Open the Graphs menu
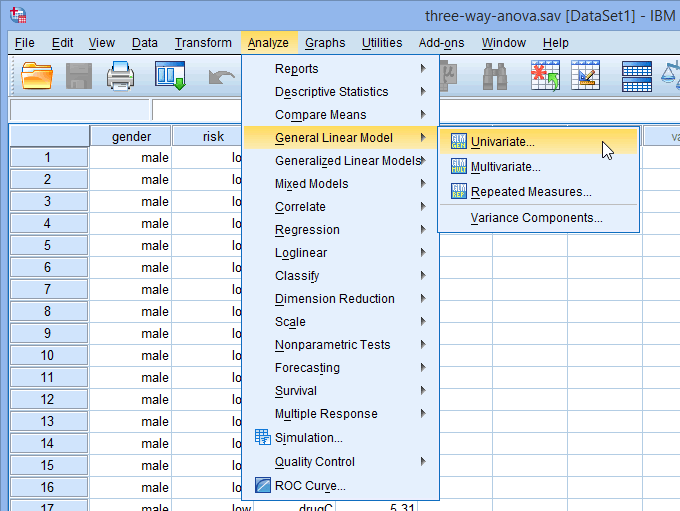Viewport: 680px width, 511px height. click(325, 43)
